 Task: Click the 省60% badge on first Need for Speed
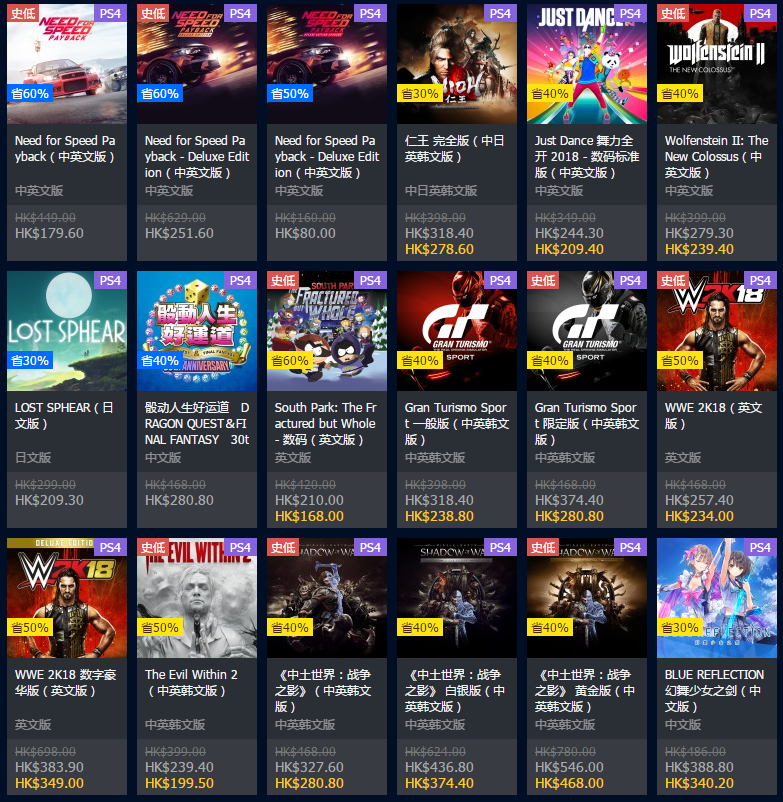(30, 94)
